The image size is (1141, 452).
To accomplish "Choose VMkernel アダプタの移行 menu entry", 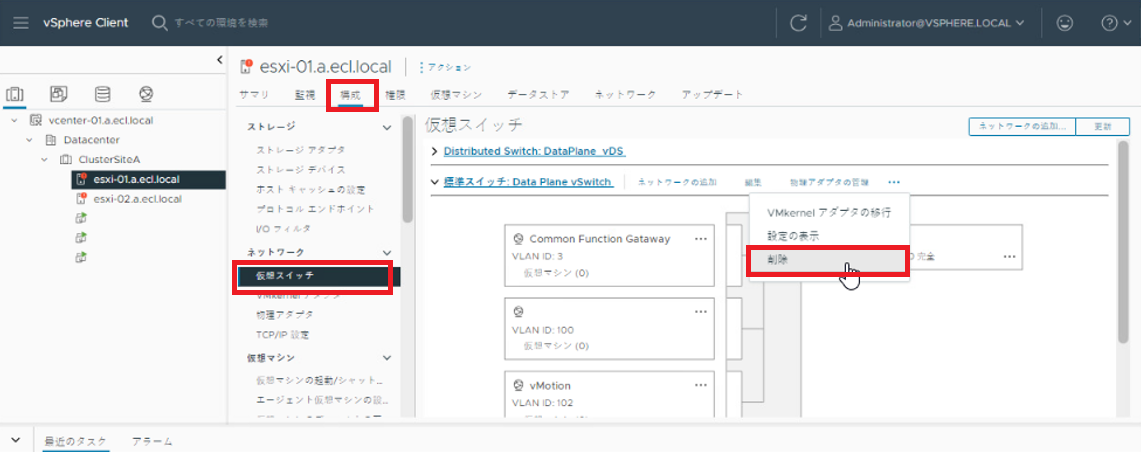I will (829, 213).
